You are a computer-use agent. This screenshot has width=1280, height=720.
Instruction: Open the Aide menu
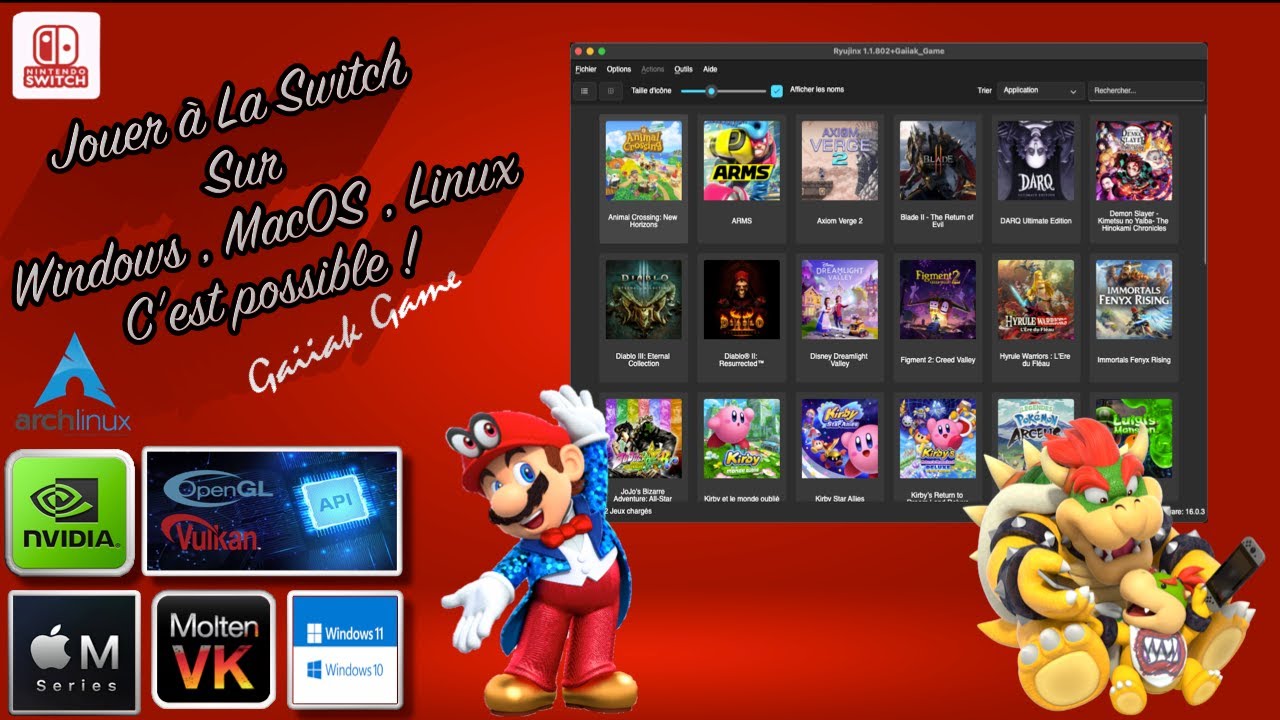710,69
